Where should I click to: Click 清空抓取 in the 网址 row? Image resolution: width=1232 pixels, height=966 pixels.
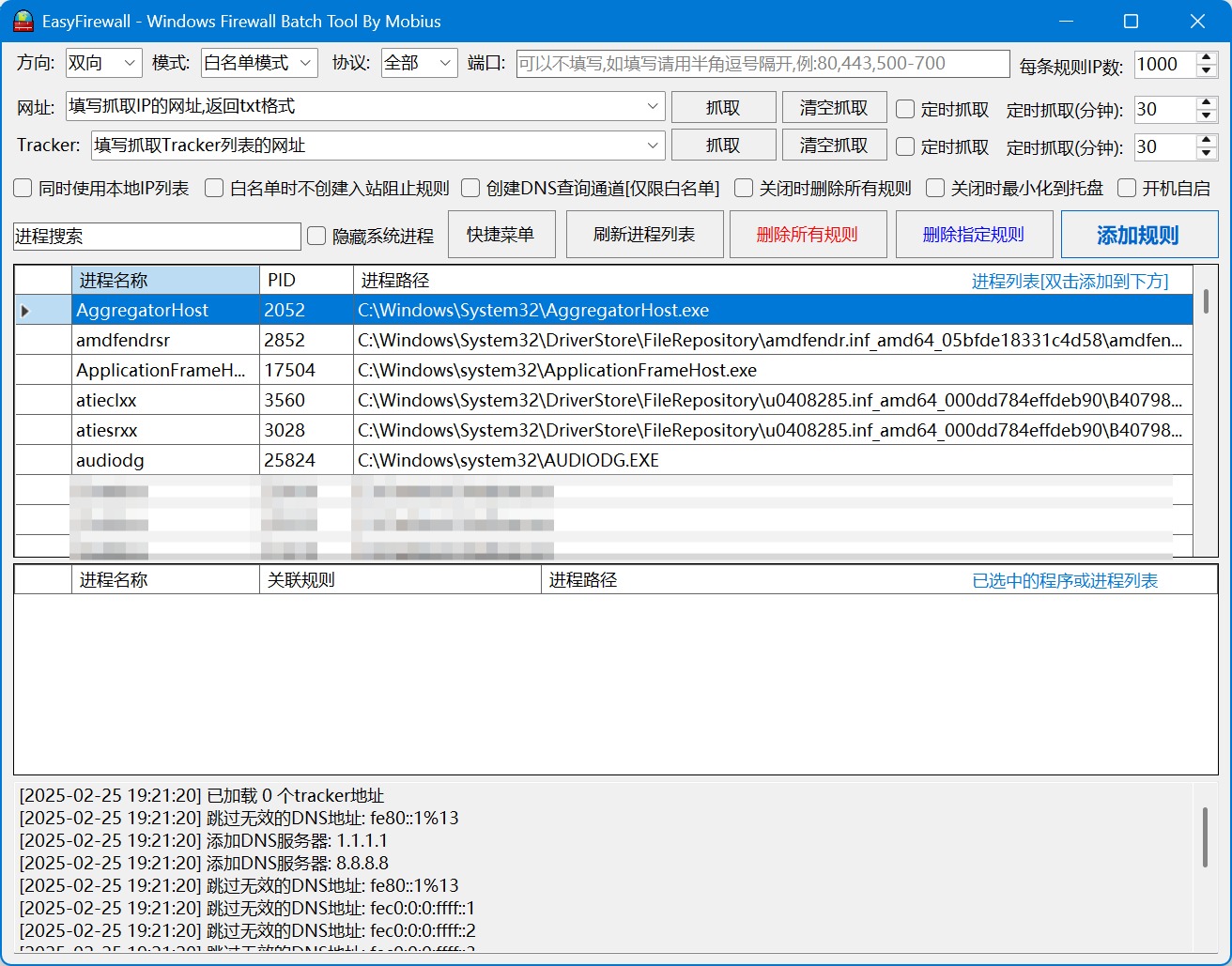coord(834,107)
